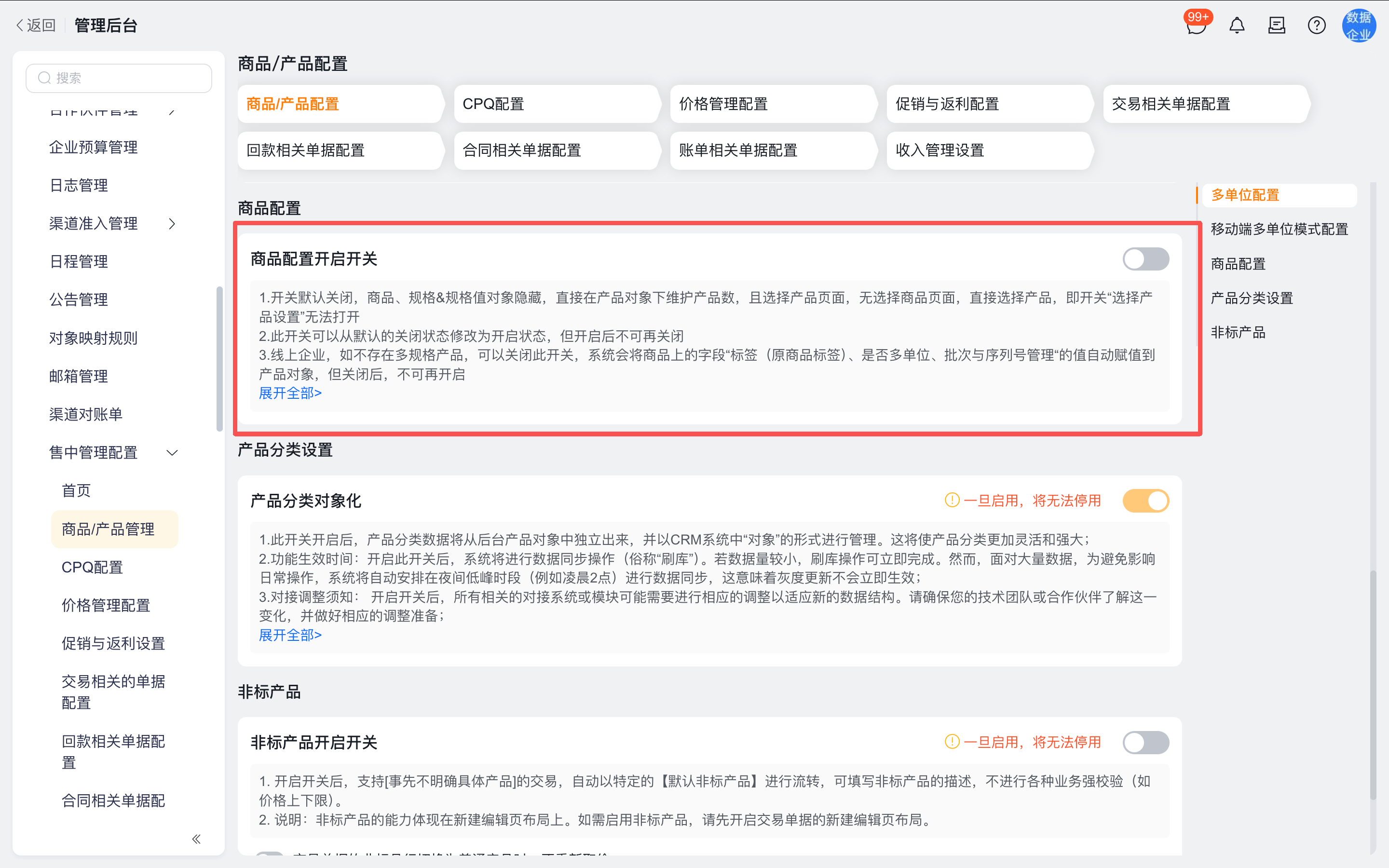Collapse the 售中管理配置 sidebar group
Viewport: 1389px width, 868px height.
coord(172,452)
